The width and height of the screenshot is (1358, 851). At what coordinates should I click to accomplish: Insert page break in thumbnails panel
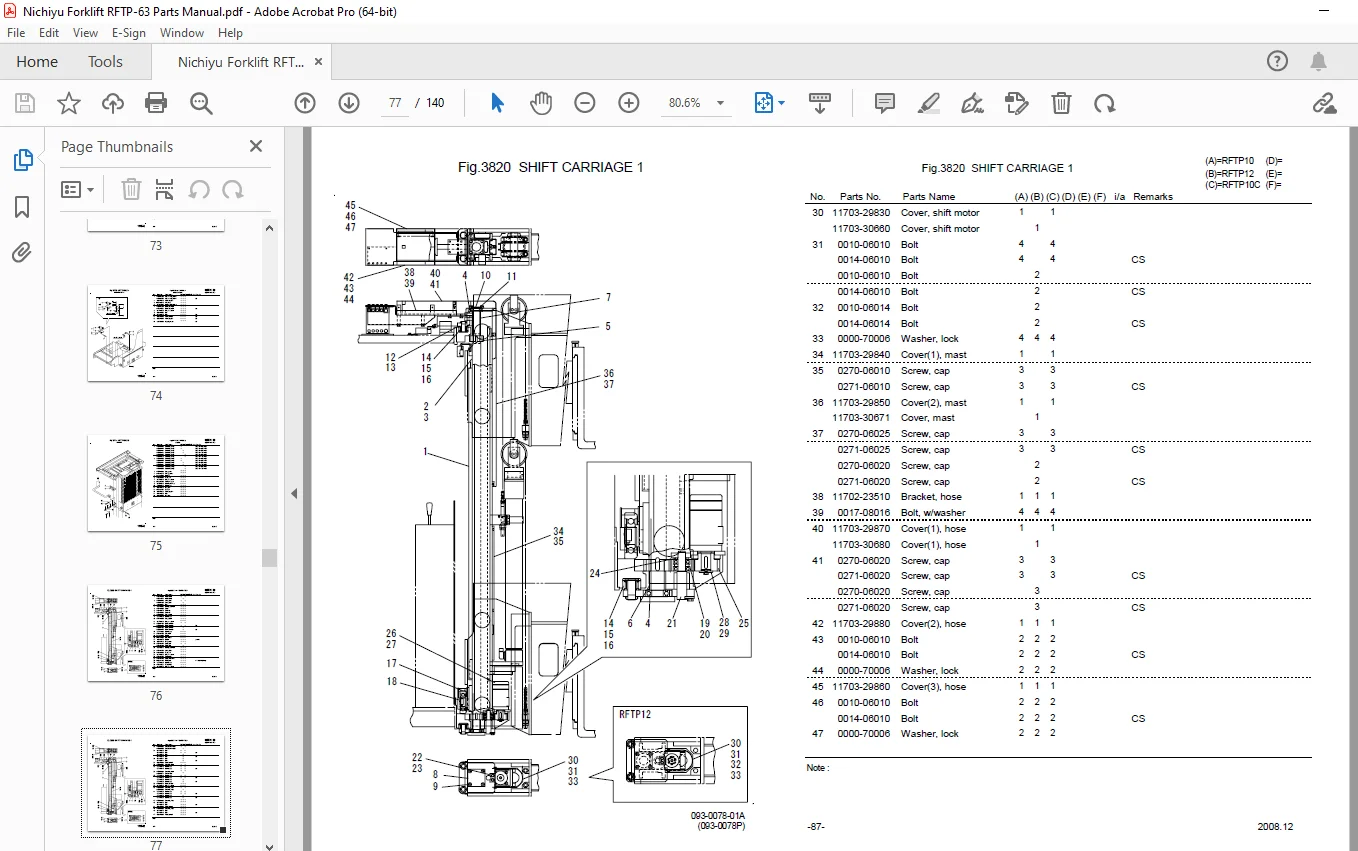[165, 189]
